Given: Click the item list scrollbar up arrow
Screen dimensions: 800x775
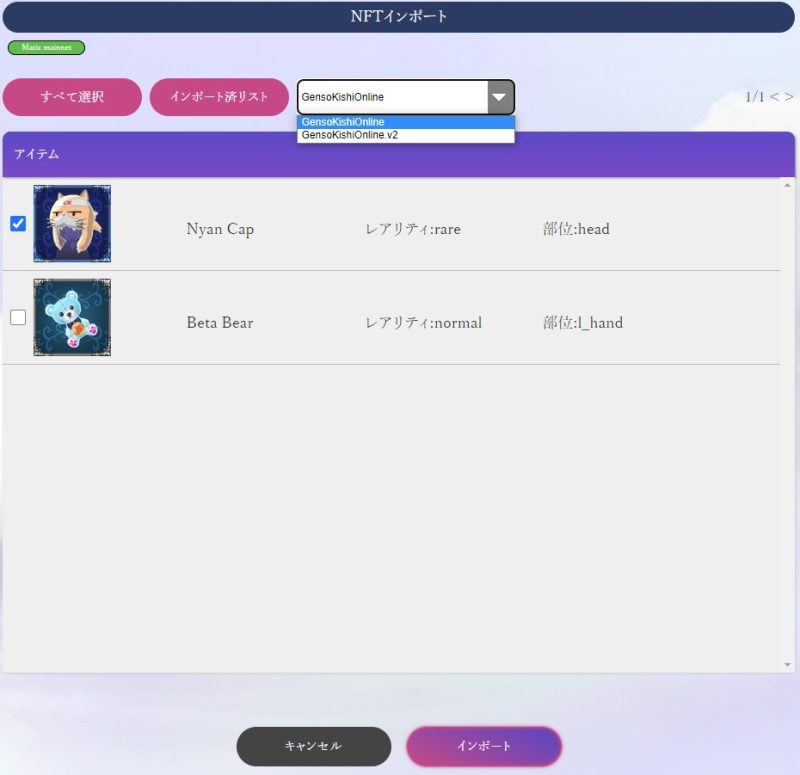Looking at the screenshot, I should tap(787, 185).
